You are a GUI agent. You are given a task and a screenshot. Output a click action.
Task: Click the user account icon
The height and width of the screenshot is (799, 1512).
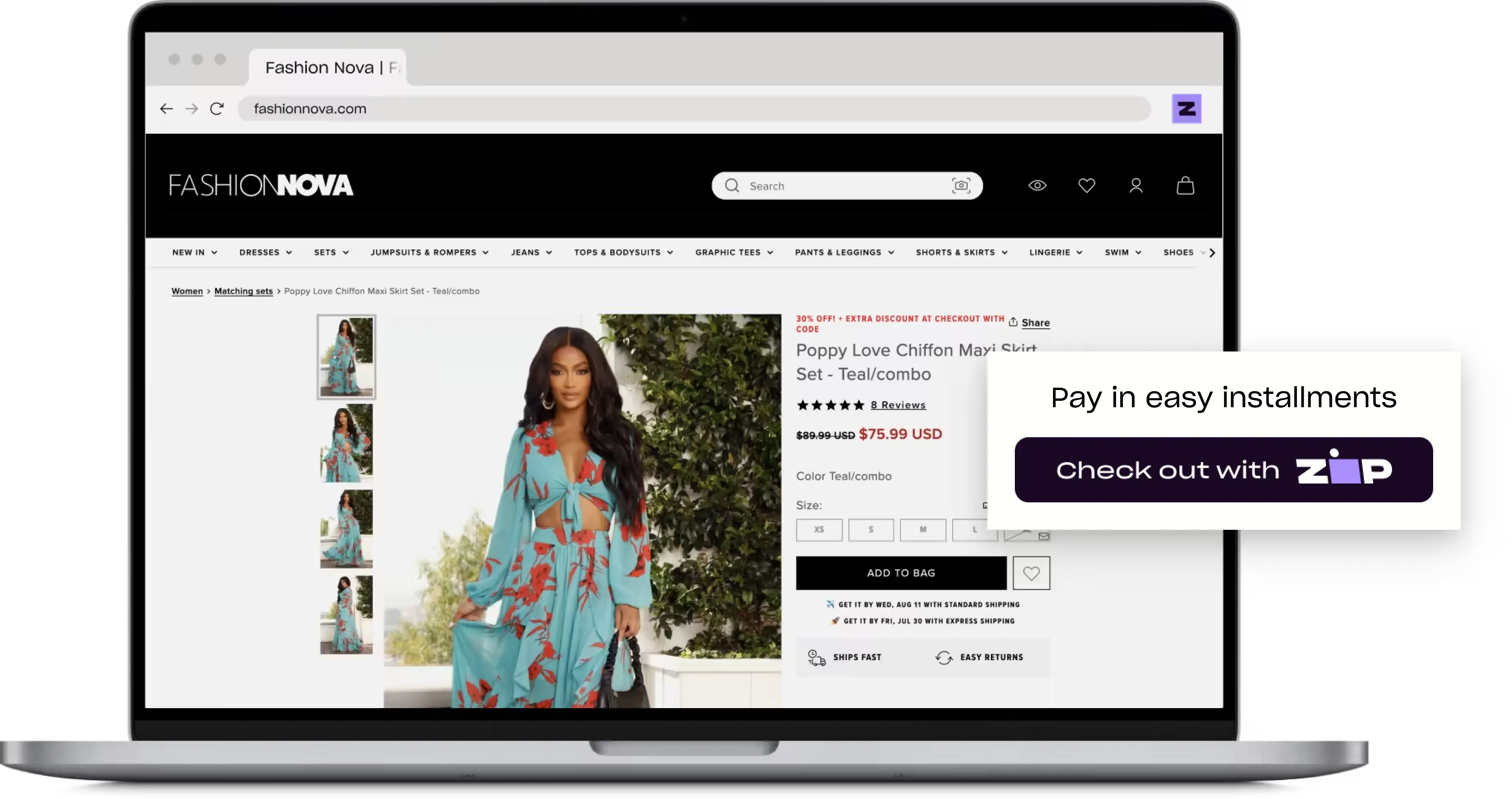[x=1136, y=185]
